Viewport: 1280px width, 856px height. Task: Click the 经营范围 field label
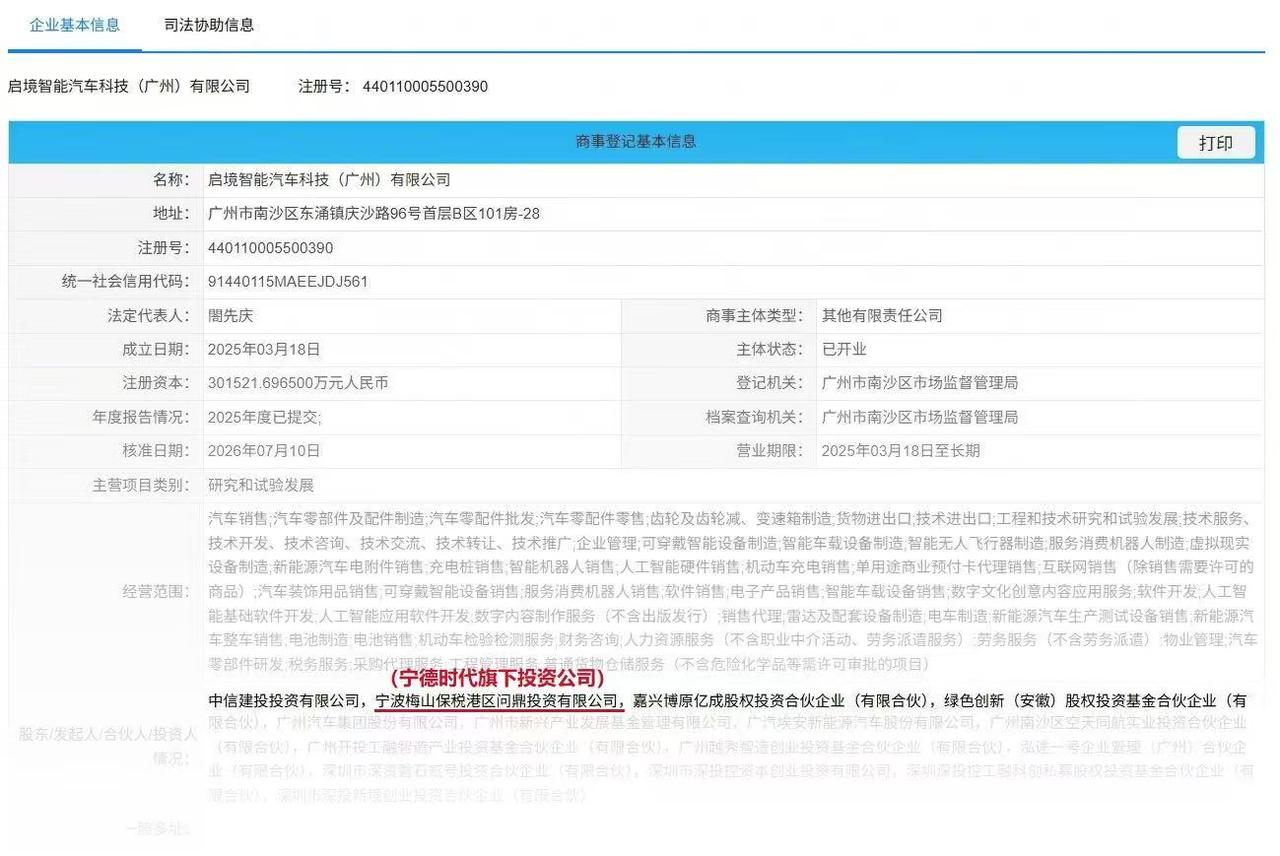(156, 591)
